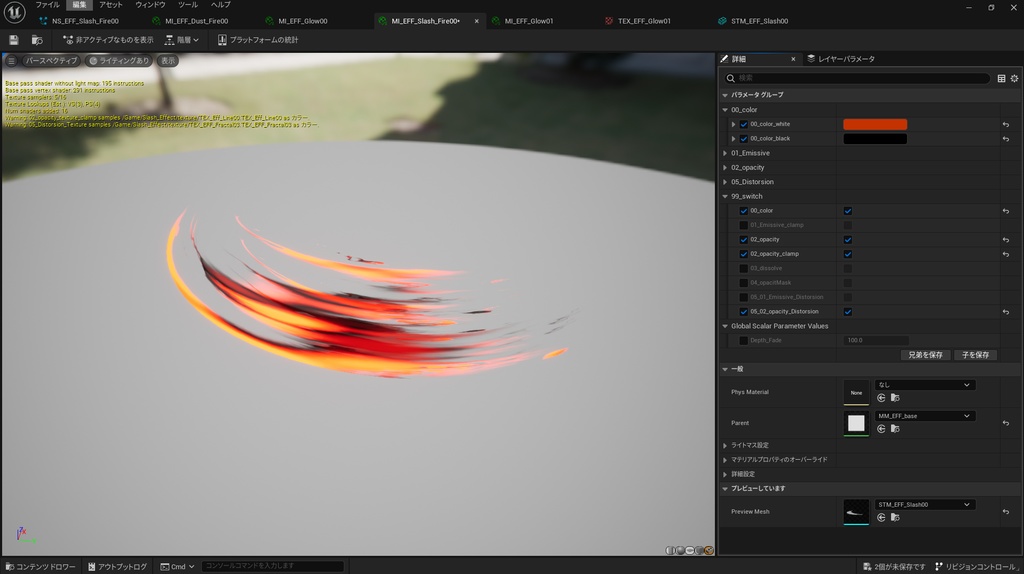Expand the ライトマス設定 section
1024x574 pixels.
click(x=725, y=445)
